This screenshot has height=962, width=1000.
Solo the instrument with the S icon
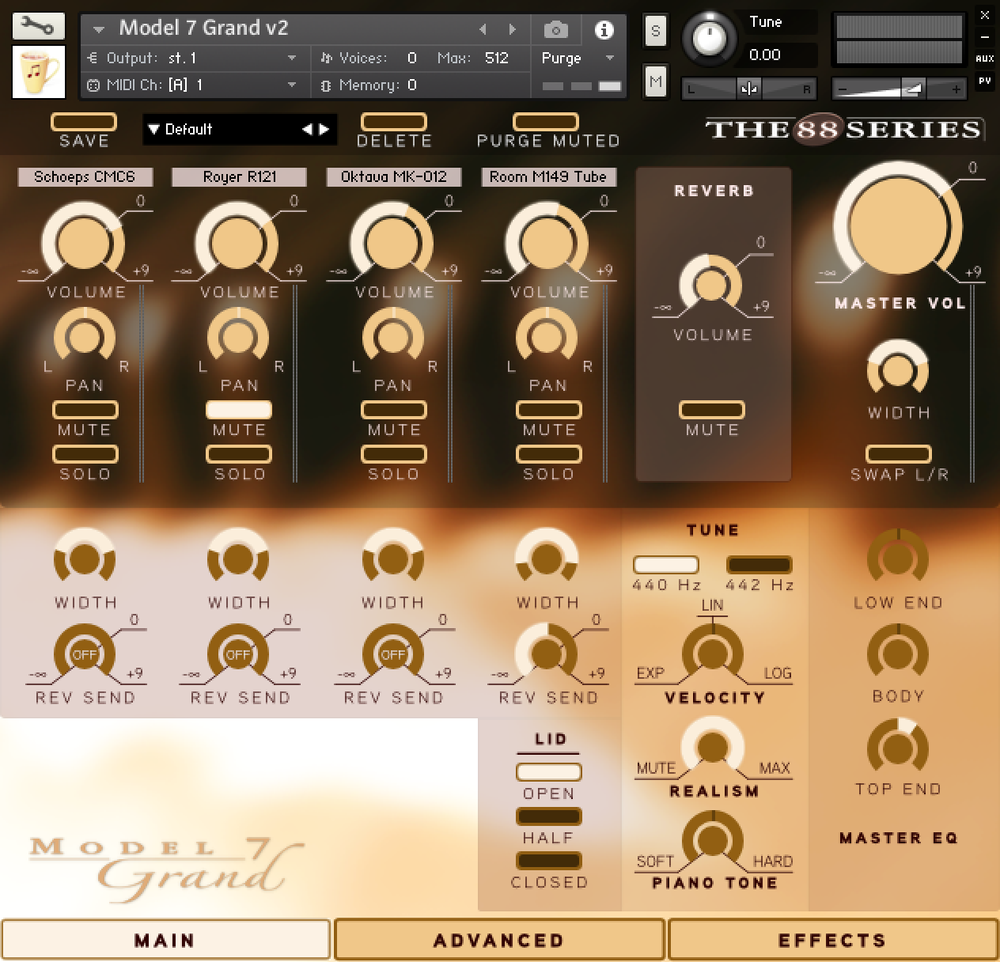pos(655,31)
